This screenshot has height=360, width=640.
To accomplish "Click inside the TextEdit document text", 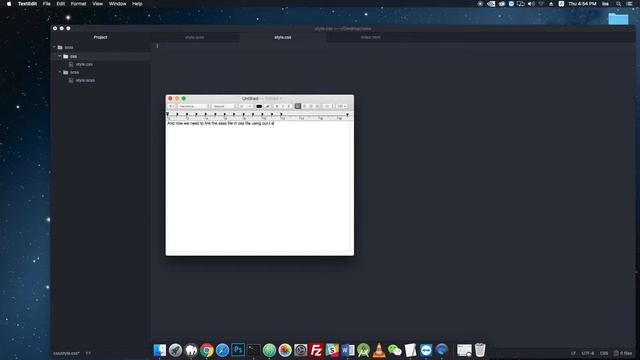I will tap(220, 123).
